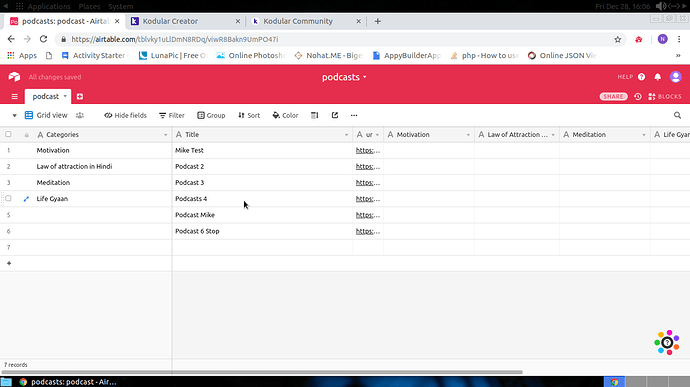
Task: Toggle the select-all rows checkbox
Action: [8, 134]
